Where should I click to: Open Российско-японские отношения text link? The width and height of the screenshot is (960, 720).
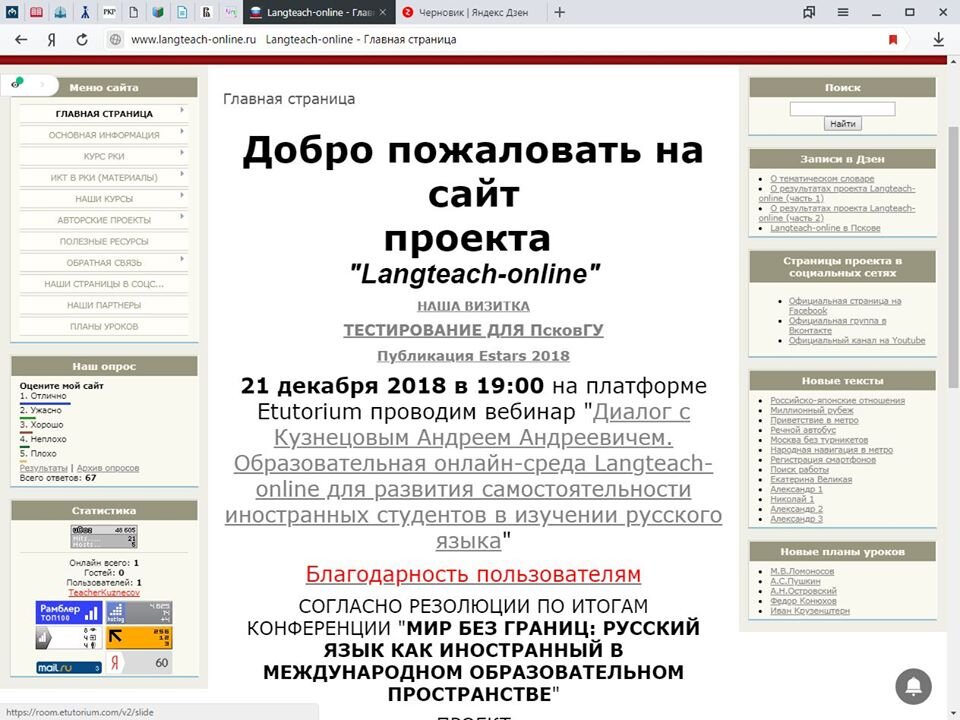pos(838,400)
